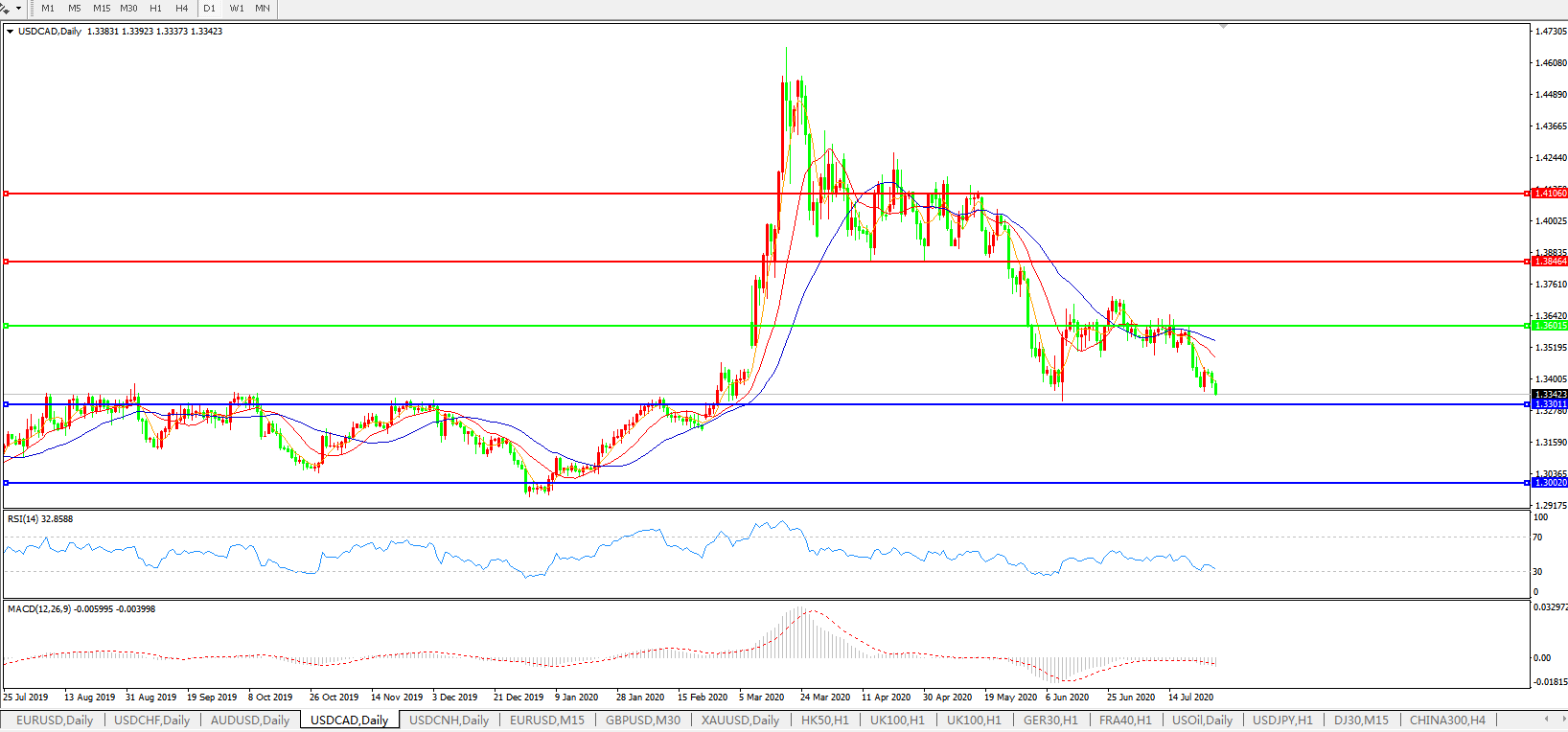This screenshot has width=1568, height=732.
Task: Select the red 1.41060 horizontal line handle
Action: click(7, 194)
